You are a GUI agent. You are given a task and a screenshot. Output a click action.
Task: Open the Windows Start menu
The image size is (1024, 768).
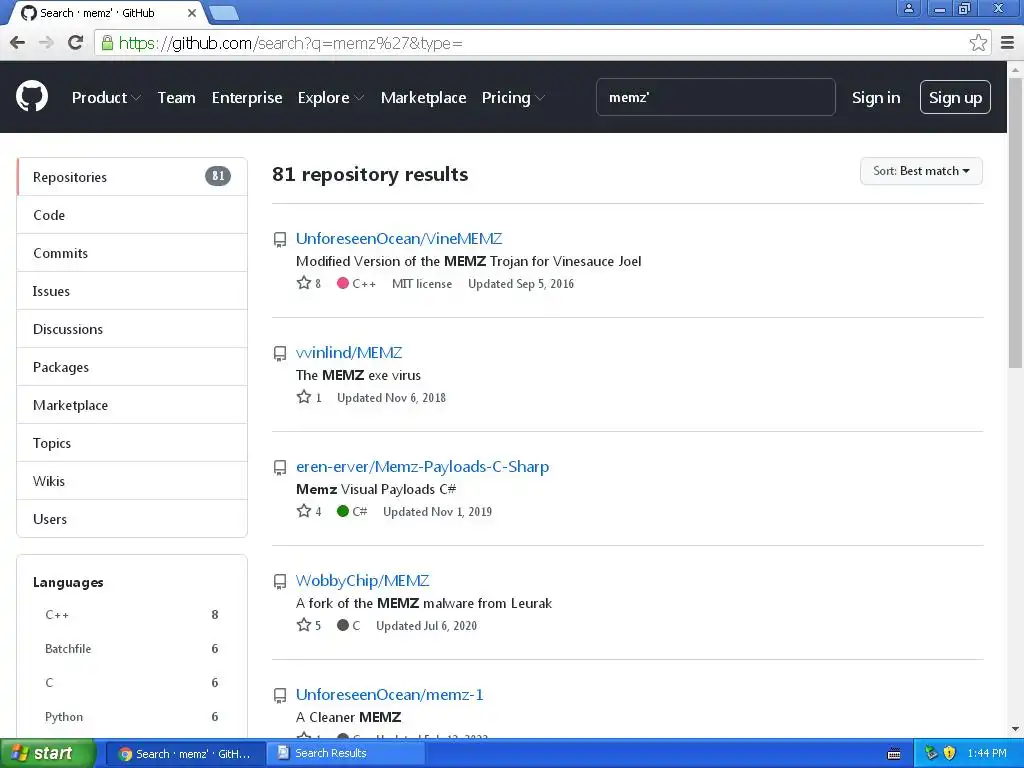tap(47, 753)
